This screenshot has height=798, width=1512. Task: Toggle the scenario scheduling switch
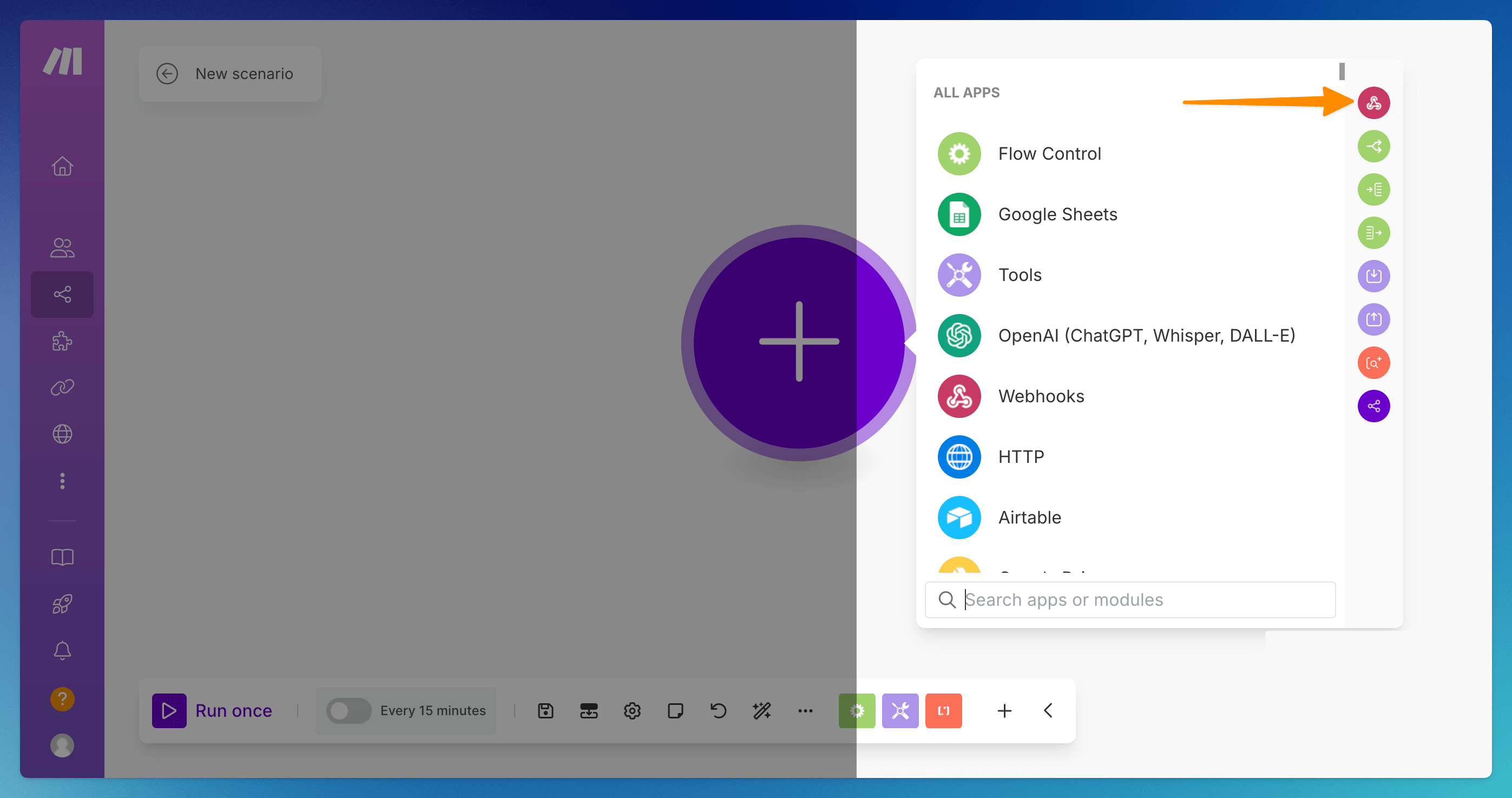click(349, 710)
